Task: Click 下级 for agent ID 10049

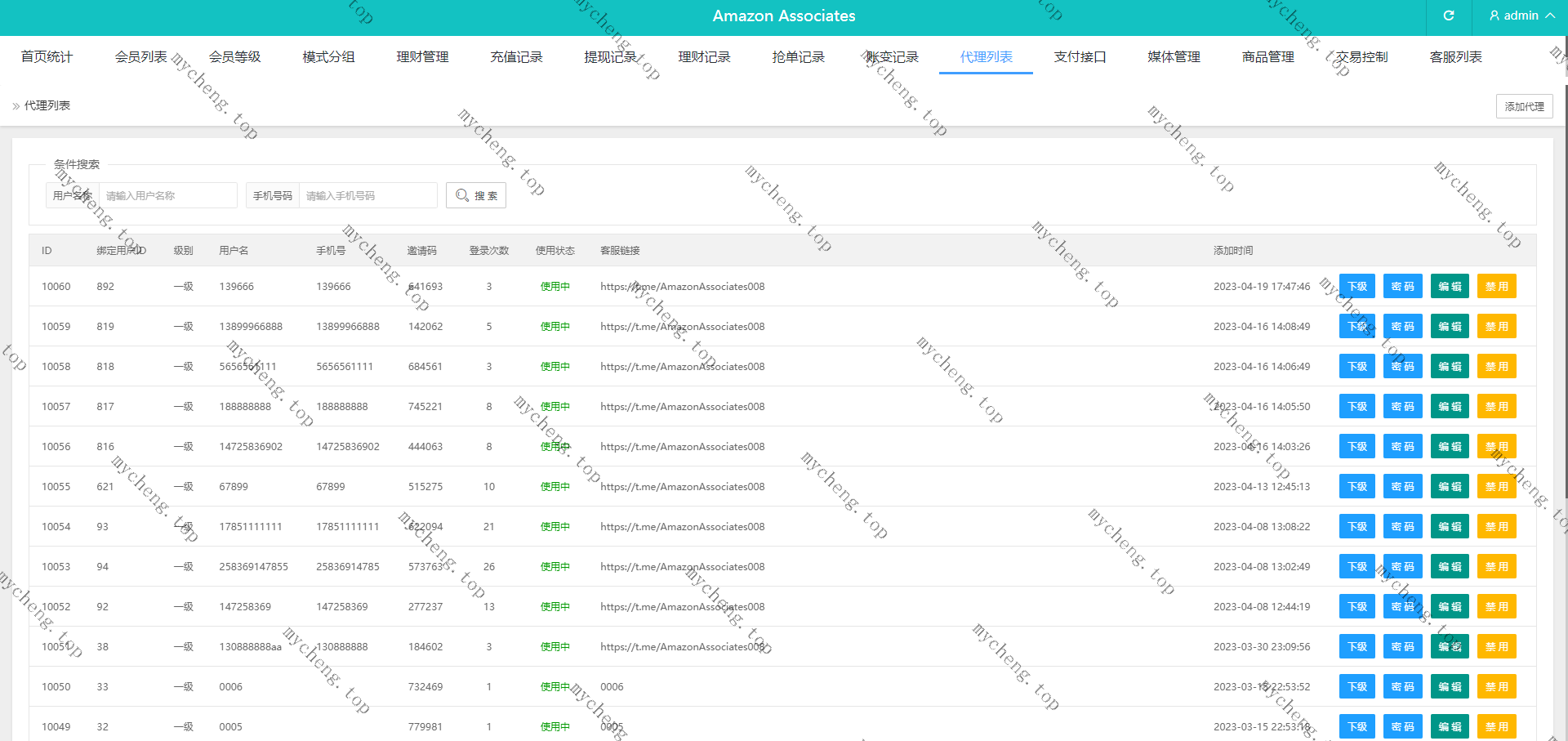Action: [1357, 726]
